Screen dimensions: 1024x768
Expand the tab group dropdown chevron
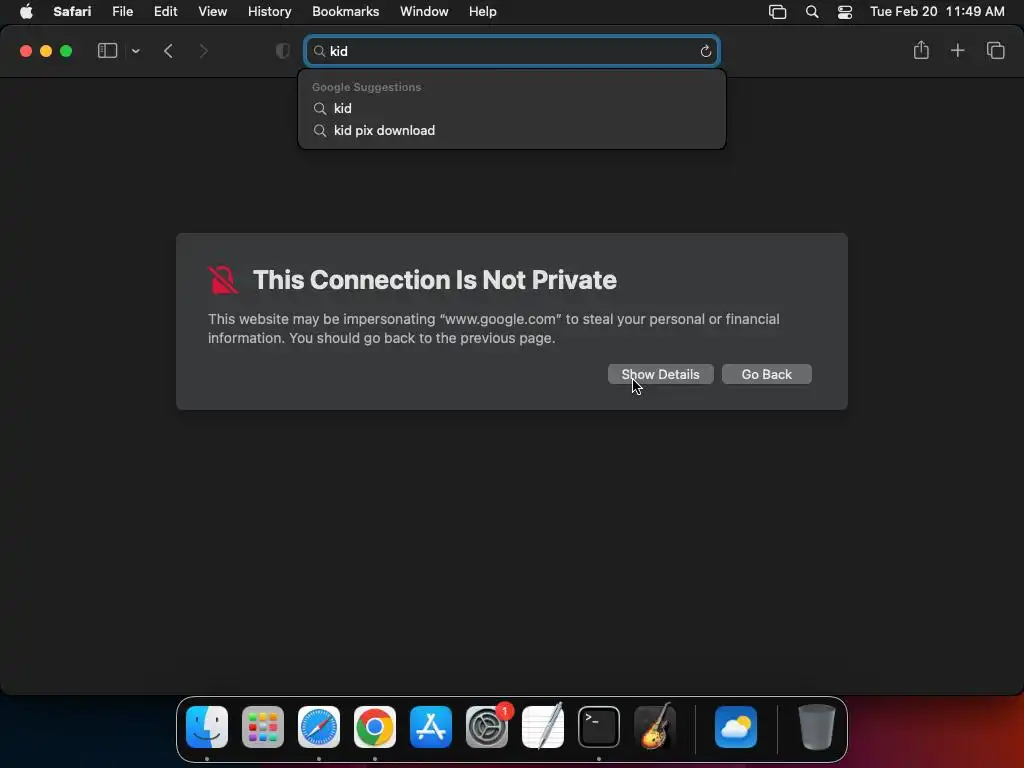point(136,51)
